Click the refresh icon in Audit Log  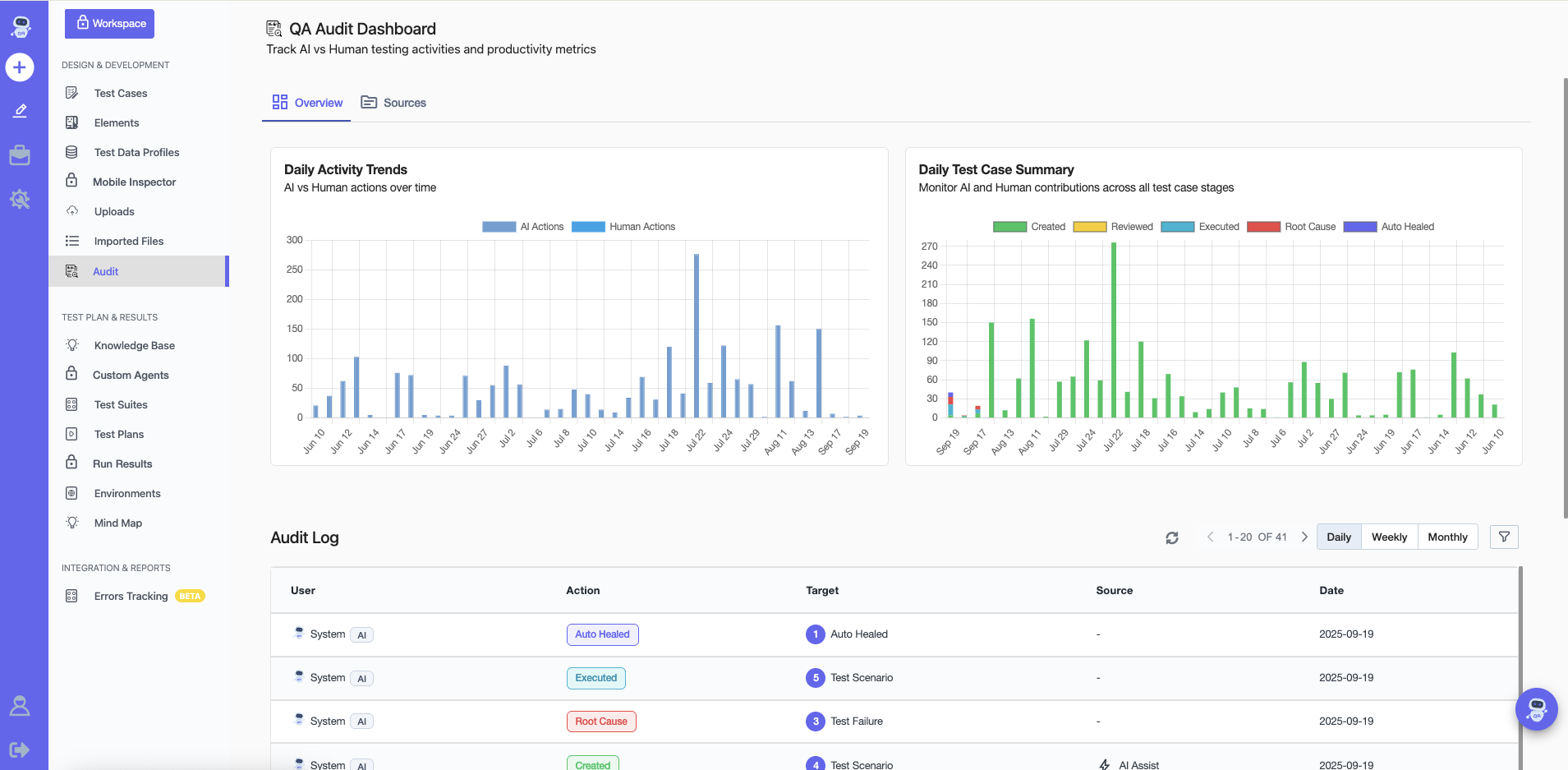(x=1172, y=537)
